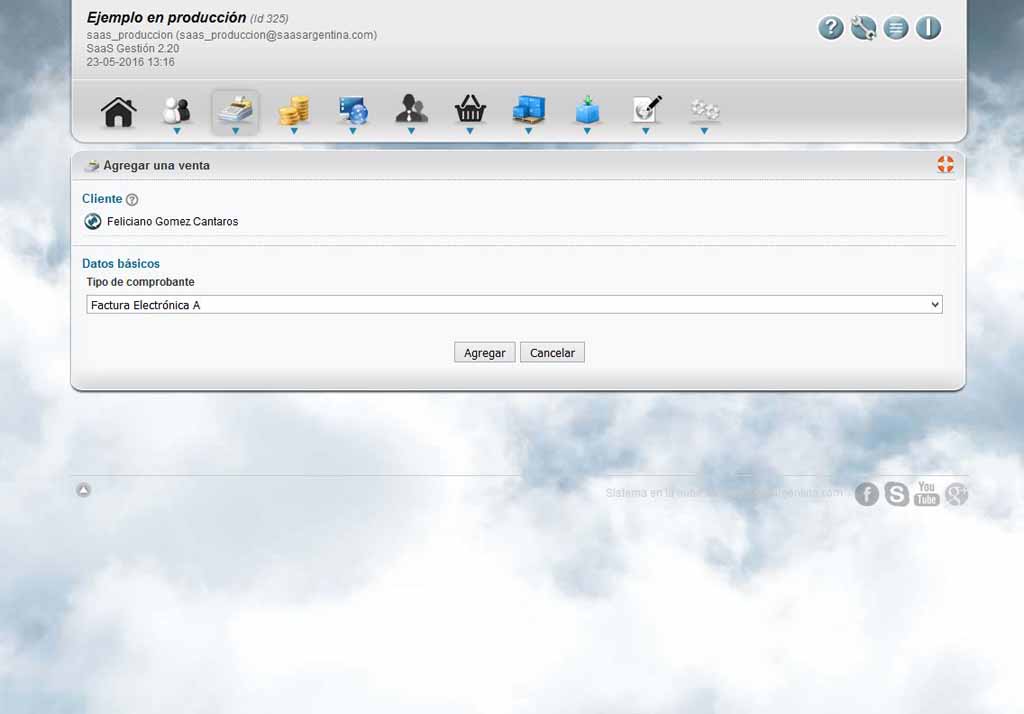Click the round power button in header
This screenshot has height=714, width=1024.
click(928, 28)
